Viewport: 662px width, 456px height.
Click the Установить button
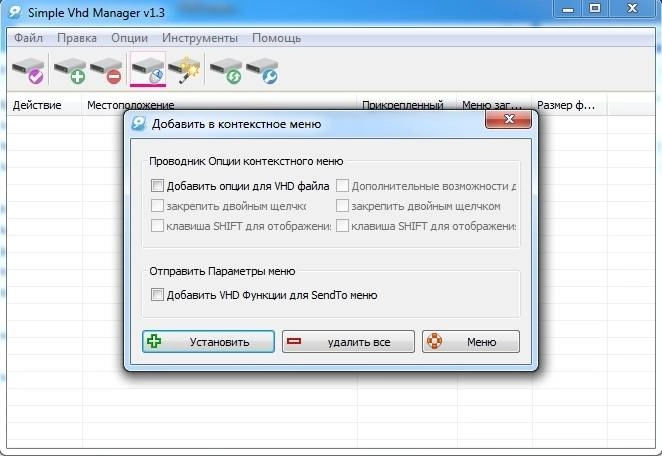pos(209,341)
